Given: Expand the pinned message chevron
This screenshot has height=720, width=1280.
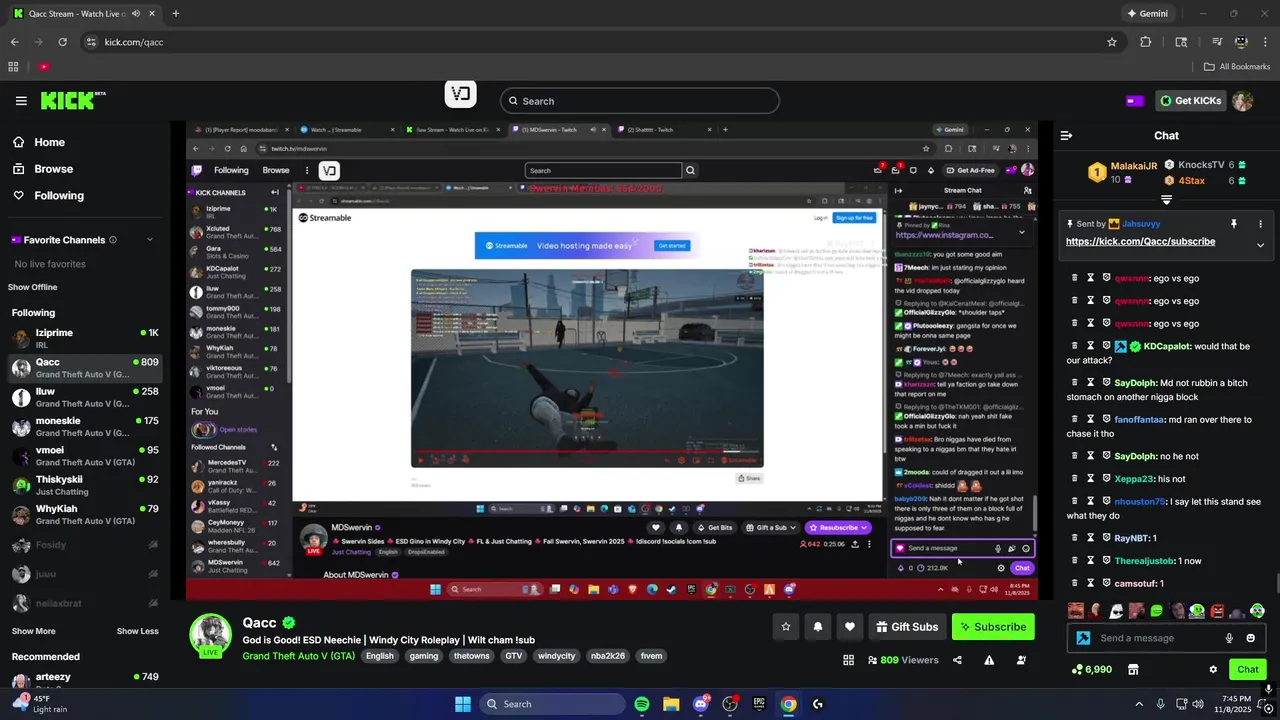Looking at the screenshot, I should pos(1260,245).
